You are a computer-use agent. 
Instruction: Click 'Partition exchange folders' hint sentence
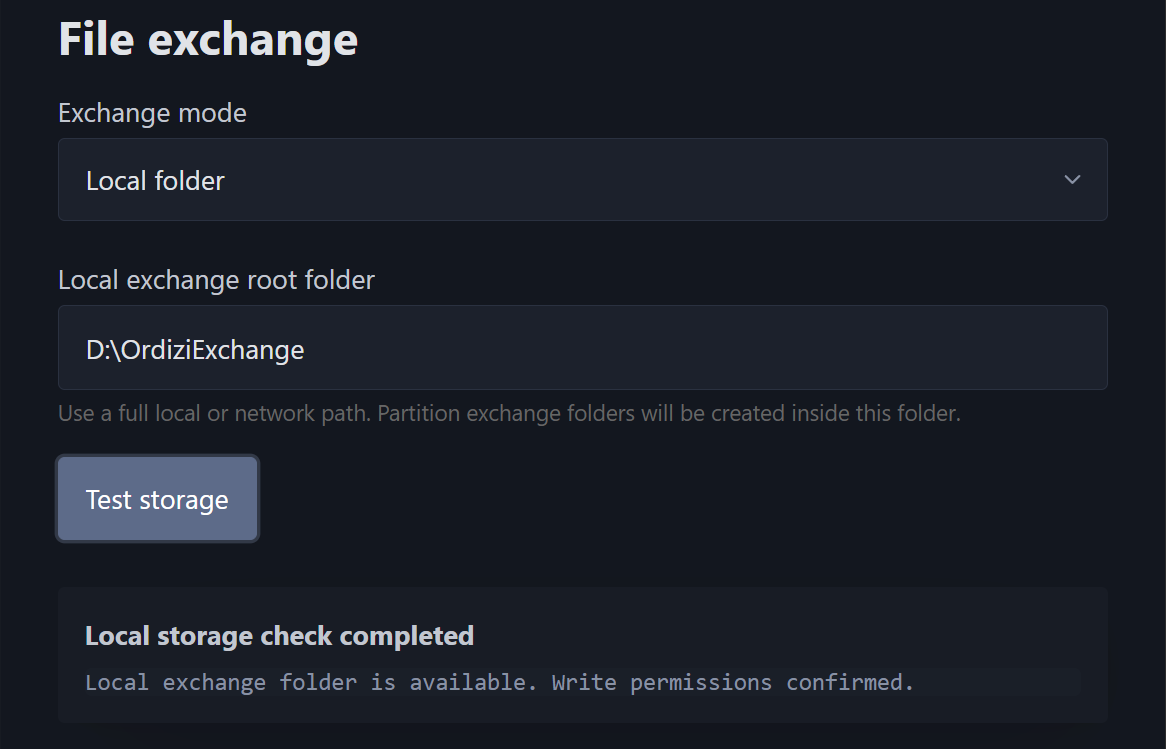point(669,414)
